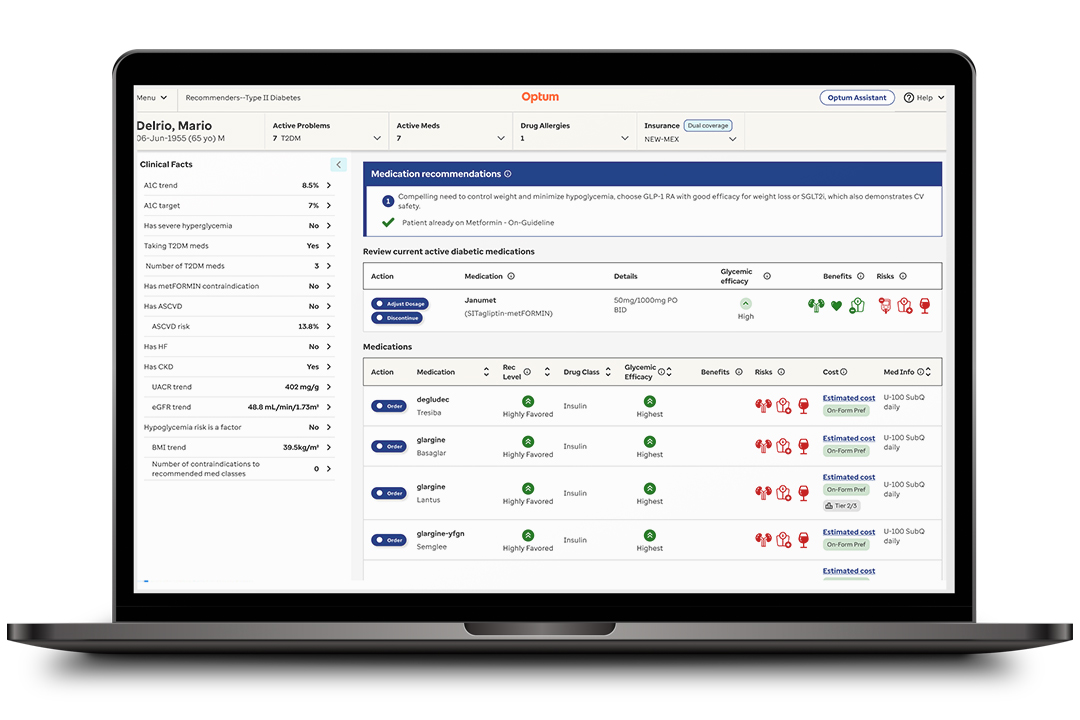The image size is (1080, 720).
Task: Open the Help dropdown
Action: pos(924,98)
